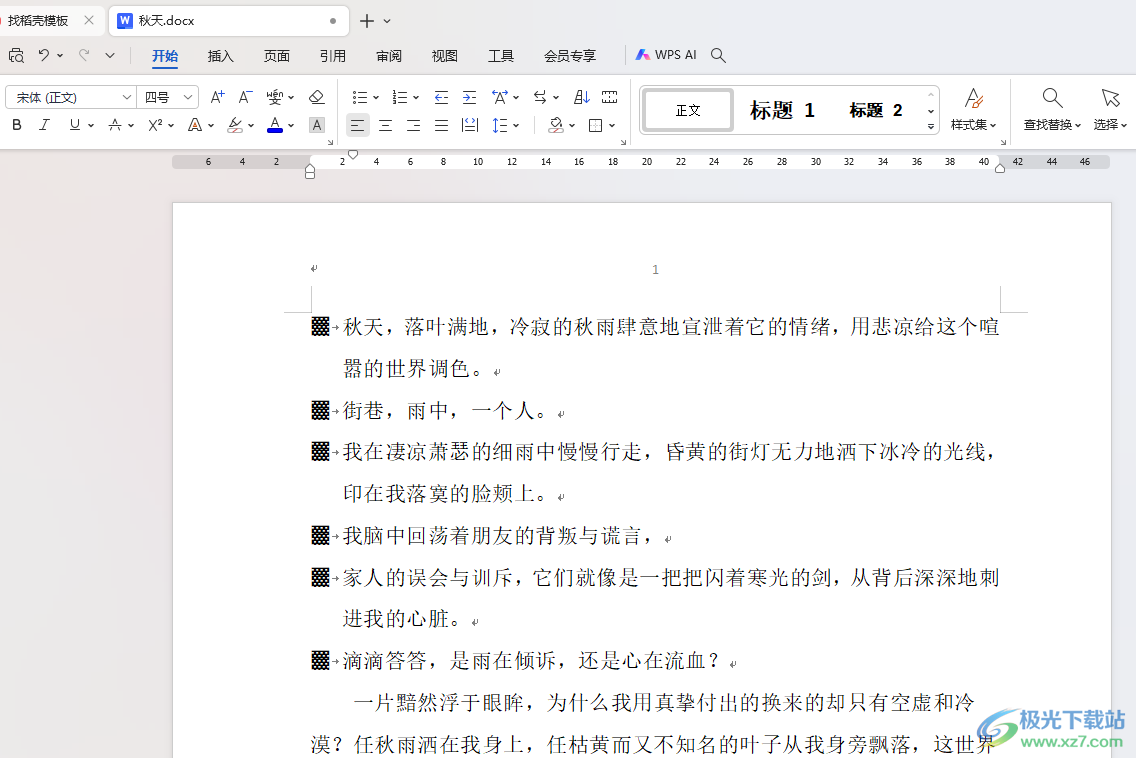Decrease paragraph indent
The height and width of the screenshot is (758, 1136).
point(440,97)
